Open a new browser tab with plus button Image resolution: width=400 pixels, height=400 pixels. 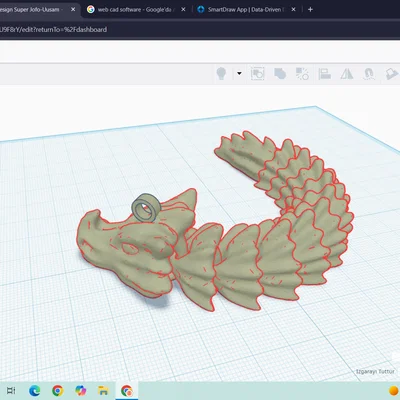click(x=310, y=10)
